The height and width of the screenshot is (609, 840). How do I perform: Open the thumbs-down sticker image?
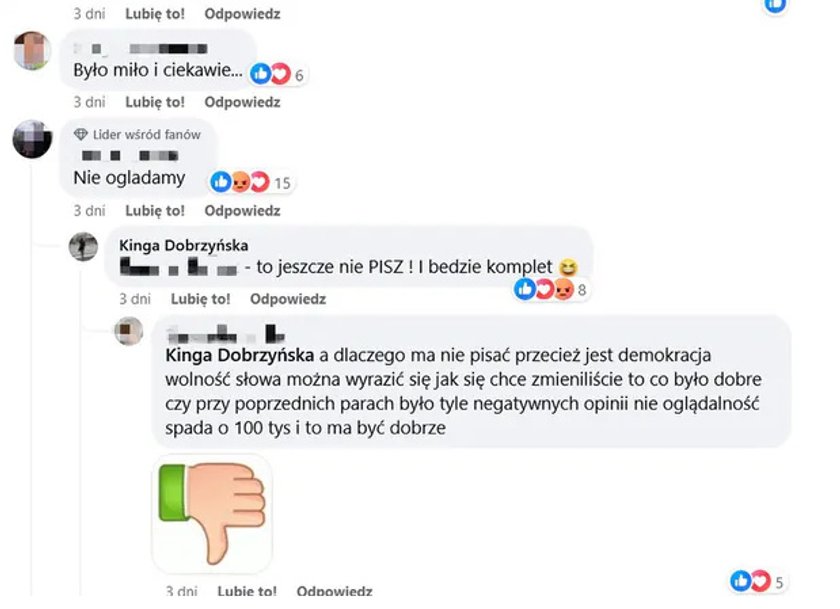pos(213,513)
